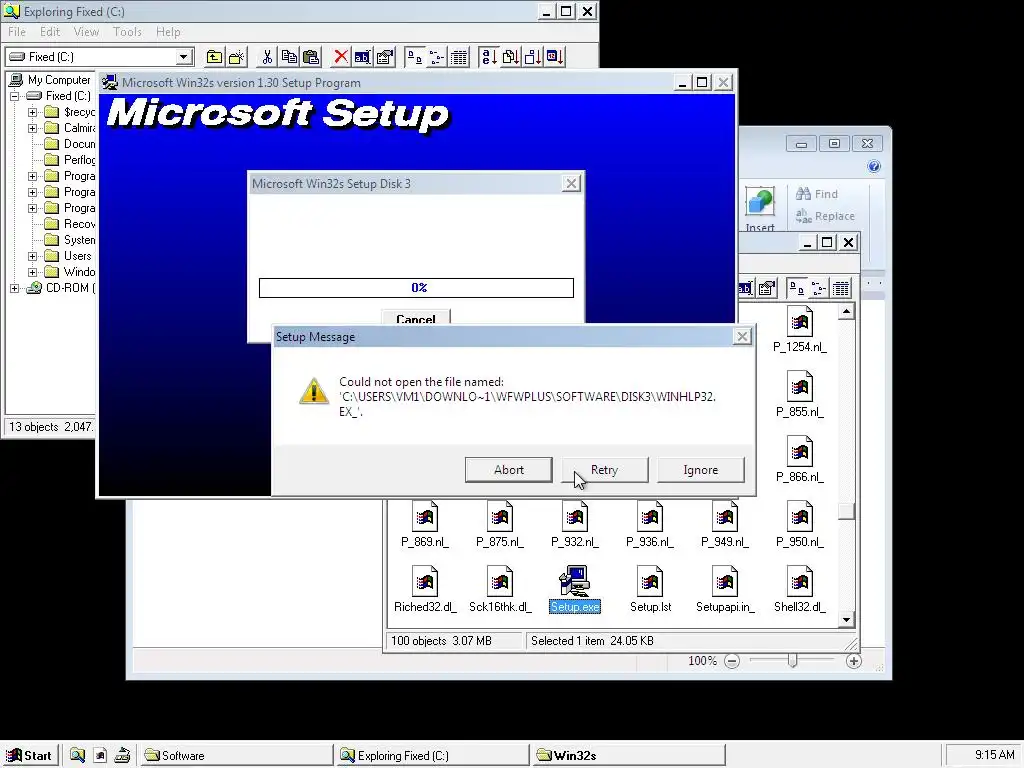Expand the Calmira folder node
The height and width of the screenshot is (768, 1024).
(32, 128)
